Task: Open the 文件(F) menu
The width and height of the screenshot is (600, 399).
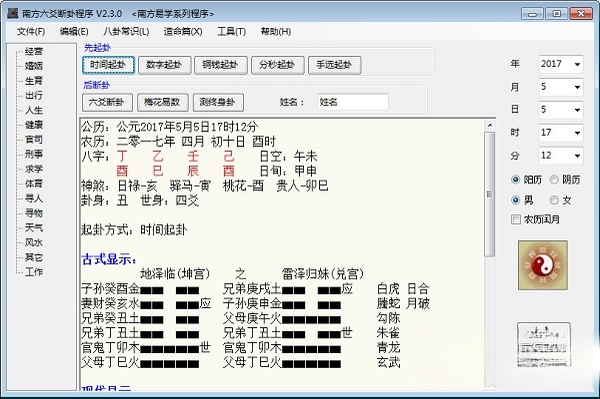Action: point(31,31)
